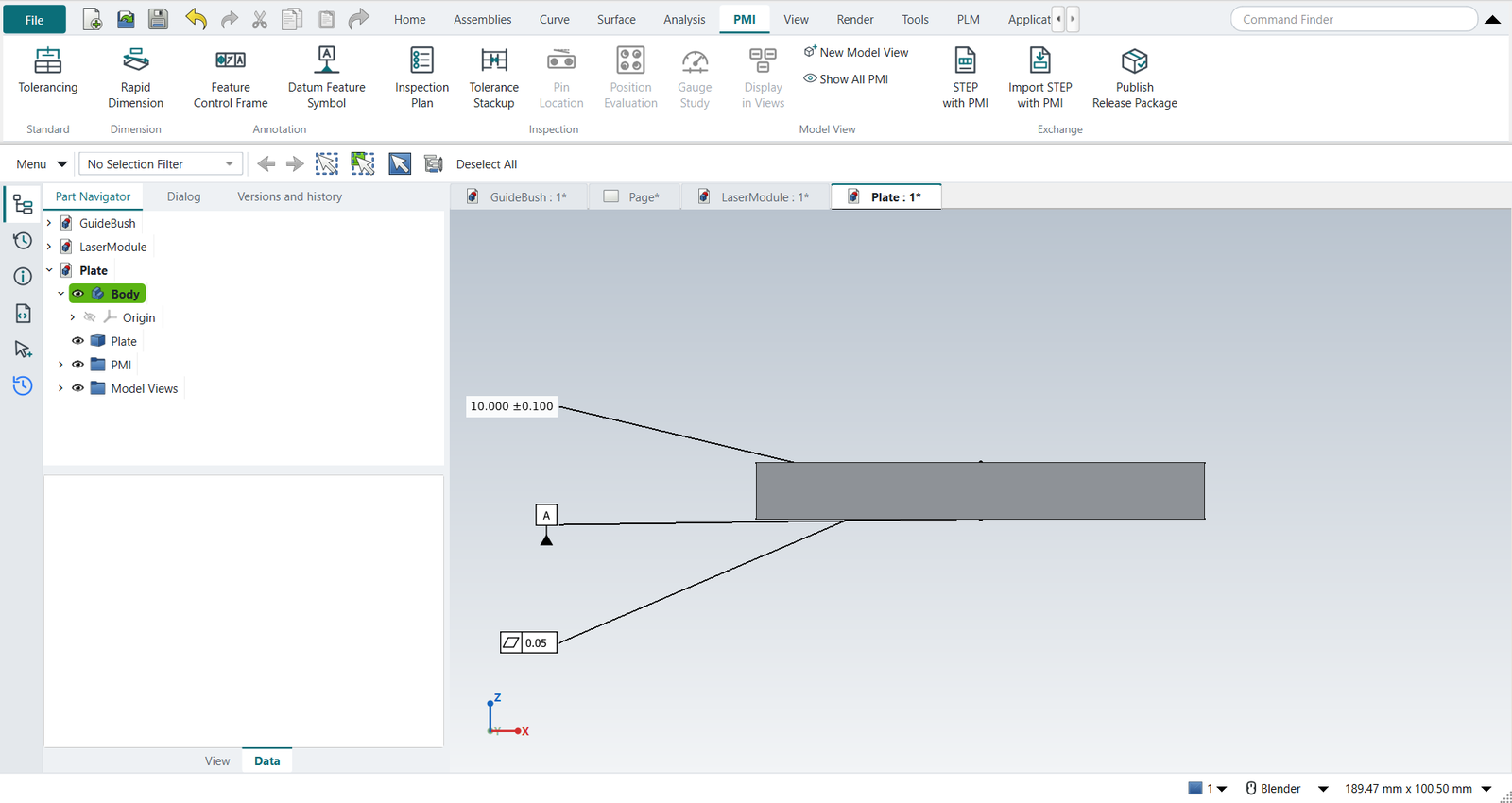Click the blue color swatch in status bar
Viewport: 1512px width, 803px height.
(x=1195, y=788)
